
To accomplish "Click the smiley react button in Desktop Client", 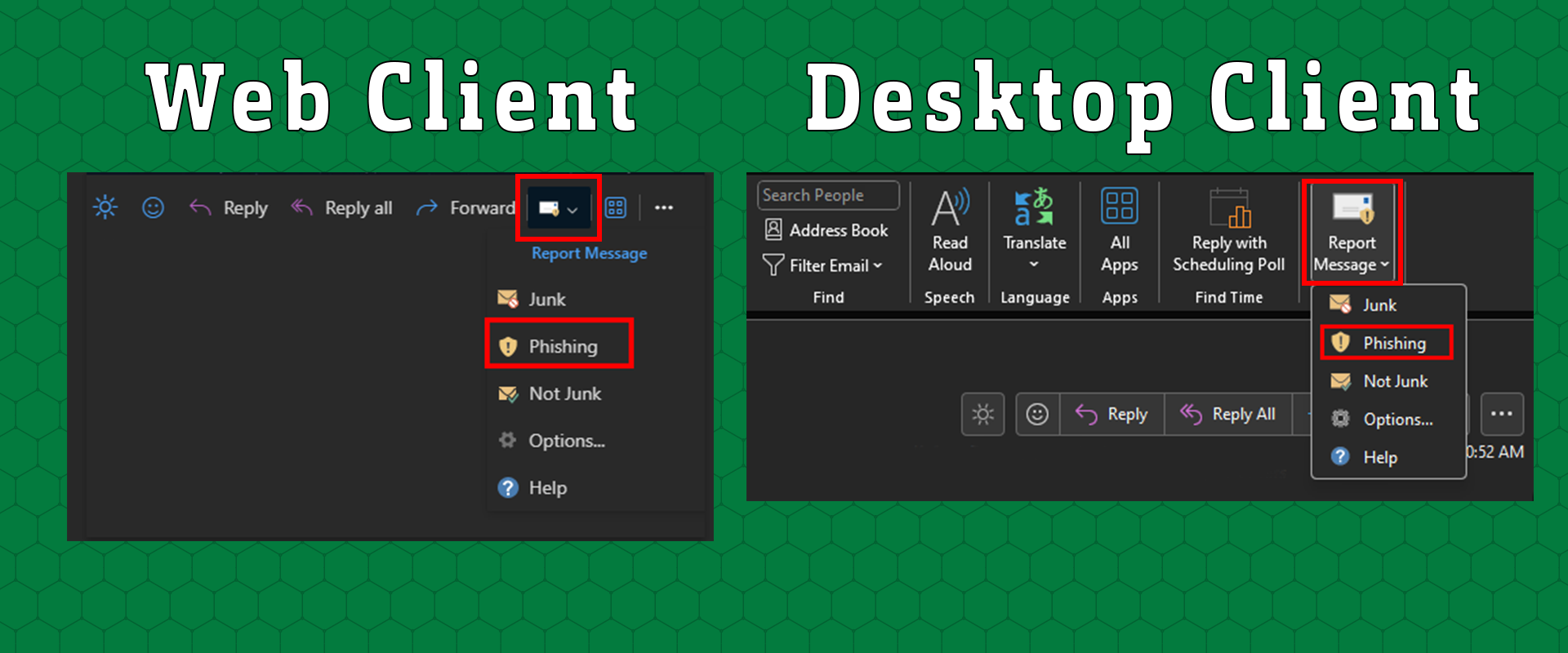I will tap(1038, 415).
